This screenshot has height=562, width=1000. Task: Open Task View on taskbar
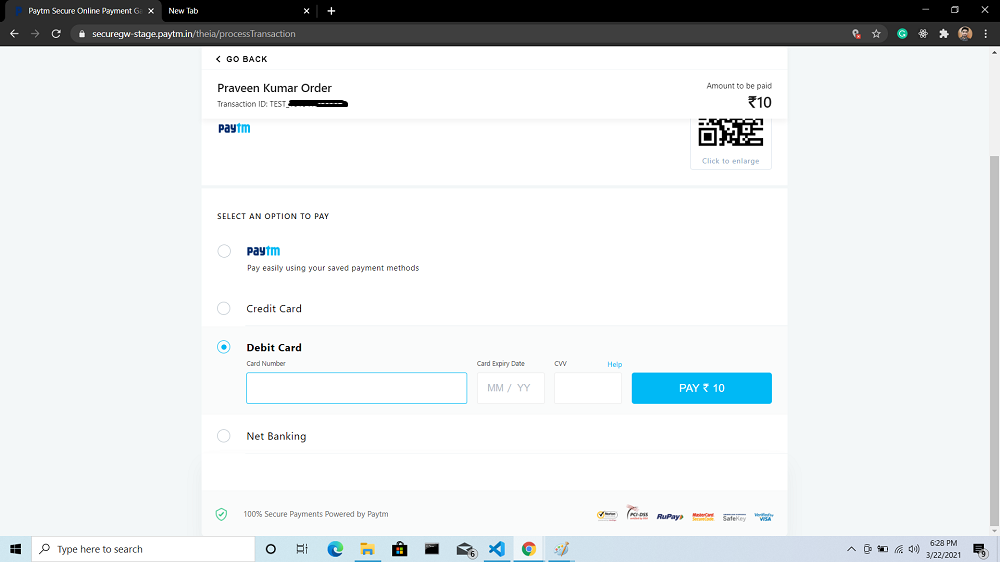[302, 549]
